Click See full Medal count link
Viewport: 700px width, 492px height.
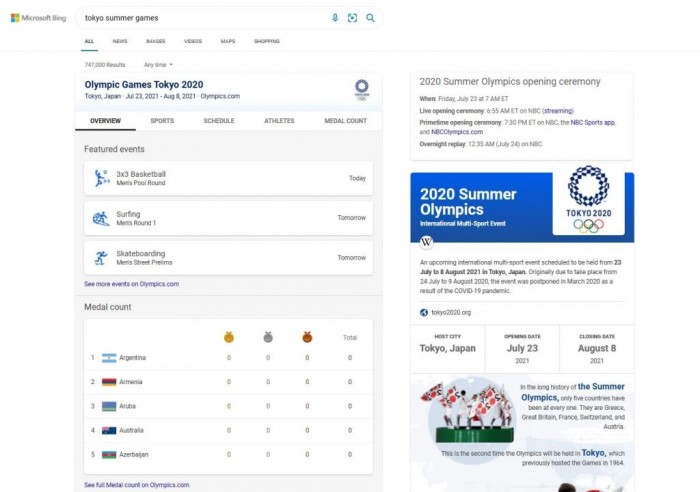tap(136, 485)
